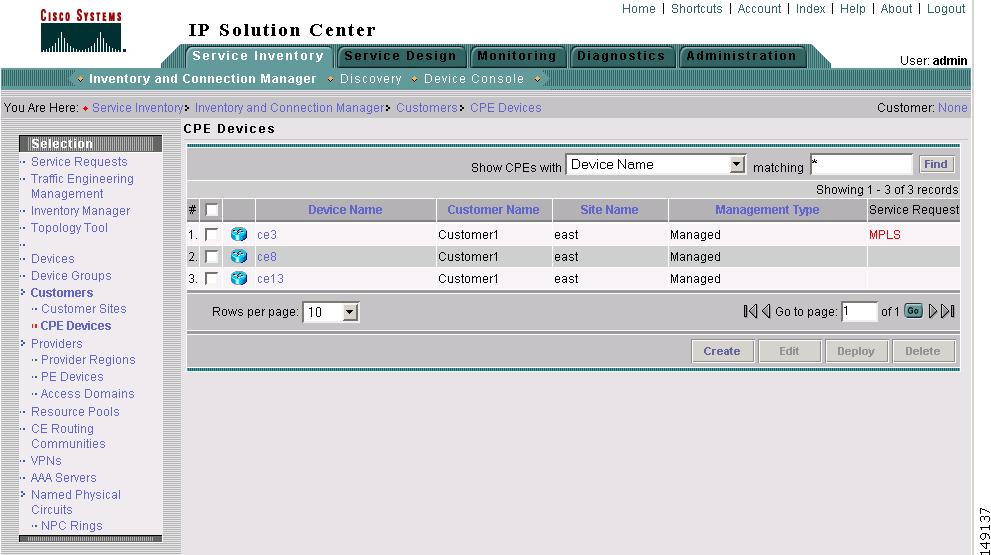Open PE Devices in sidebar
Viewport: 991px width, 555px height.
[x=72, y=377]
